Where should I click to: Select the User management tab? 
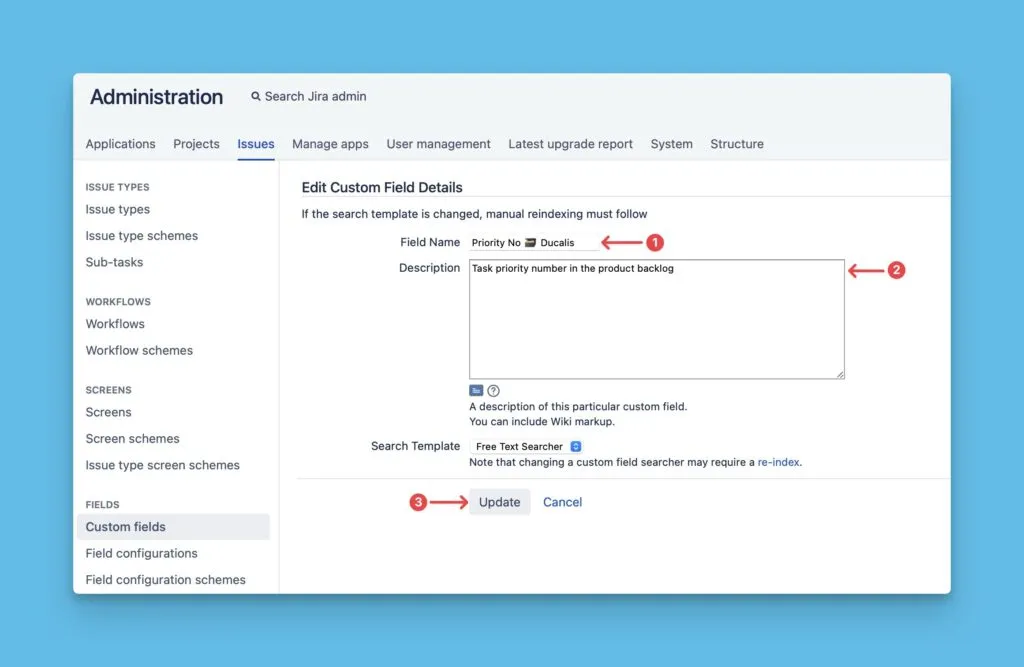click(x=438, y=144)
